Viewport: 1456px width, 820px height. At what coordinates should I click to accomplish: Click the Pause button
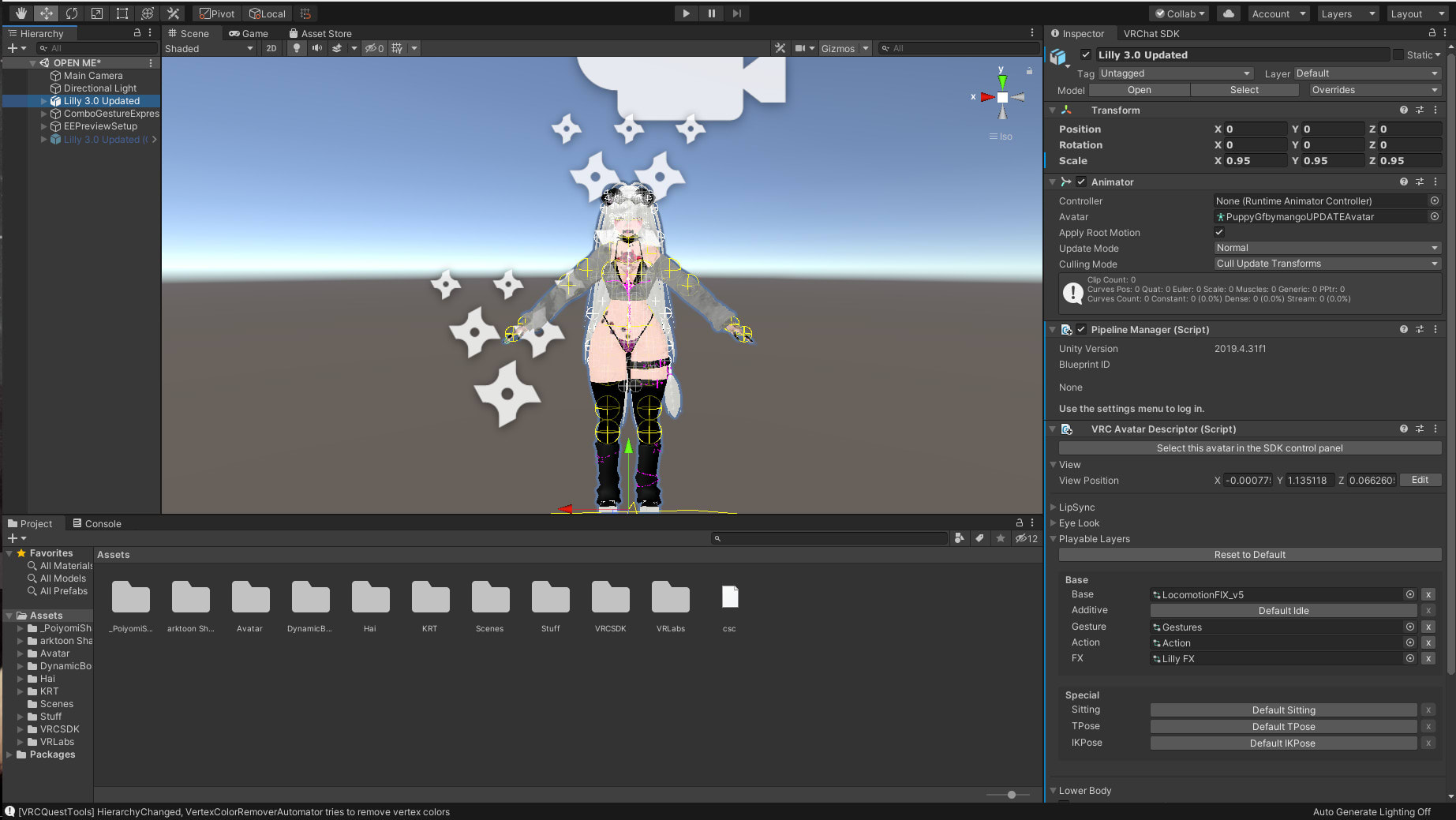coord(711,13)
